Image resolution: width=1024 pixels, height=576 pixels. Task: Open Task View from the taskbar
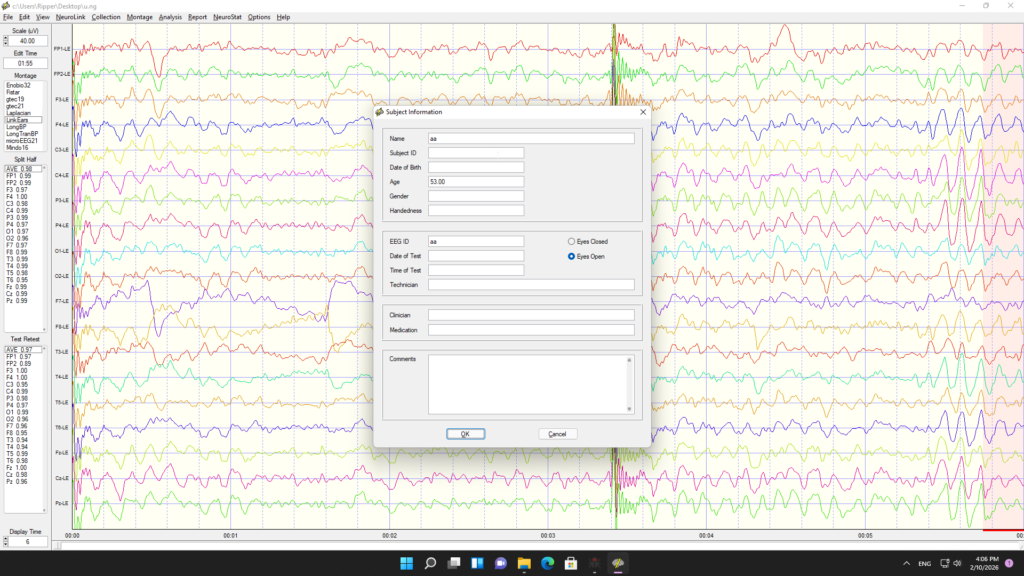coord(454,563)
